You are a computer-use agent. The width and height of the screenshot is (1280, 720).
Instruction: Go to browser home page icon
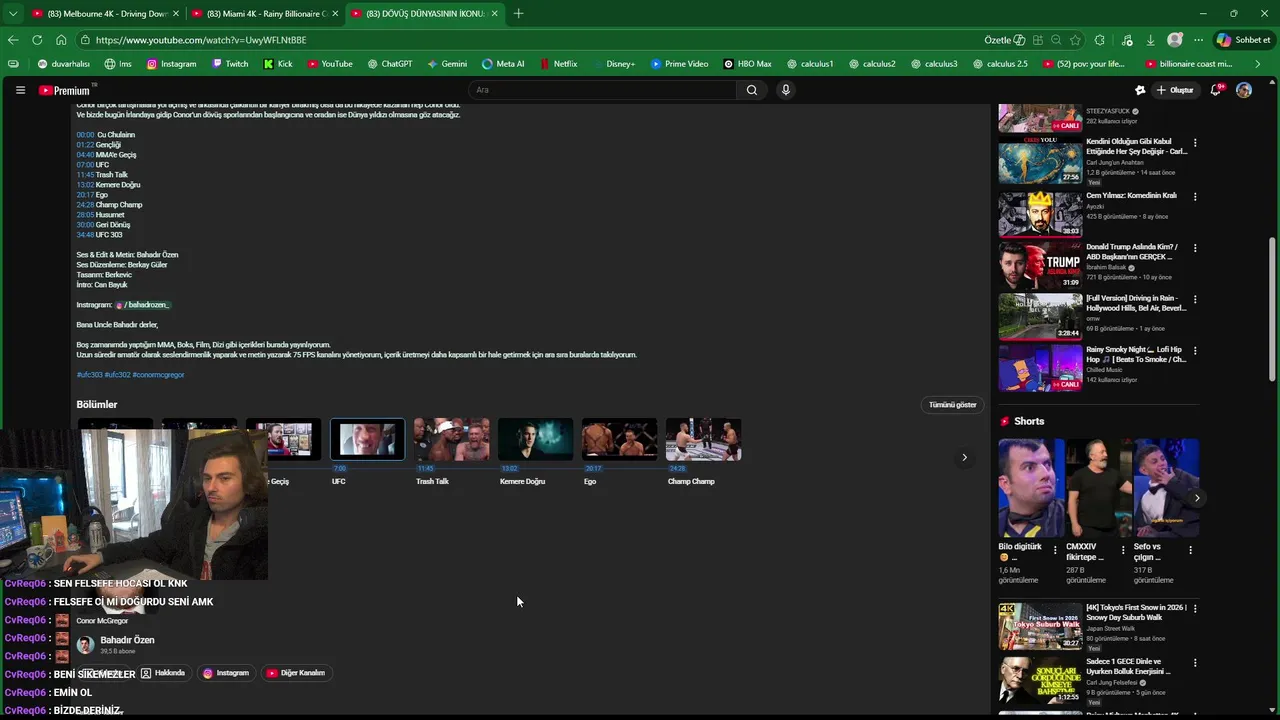(61, 40)
